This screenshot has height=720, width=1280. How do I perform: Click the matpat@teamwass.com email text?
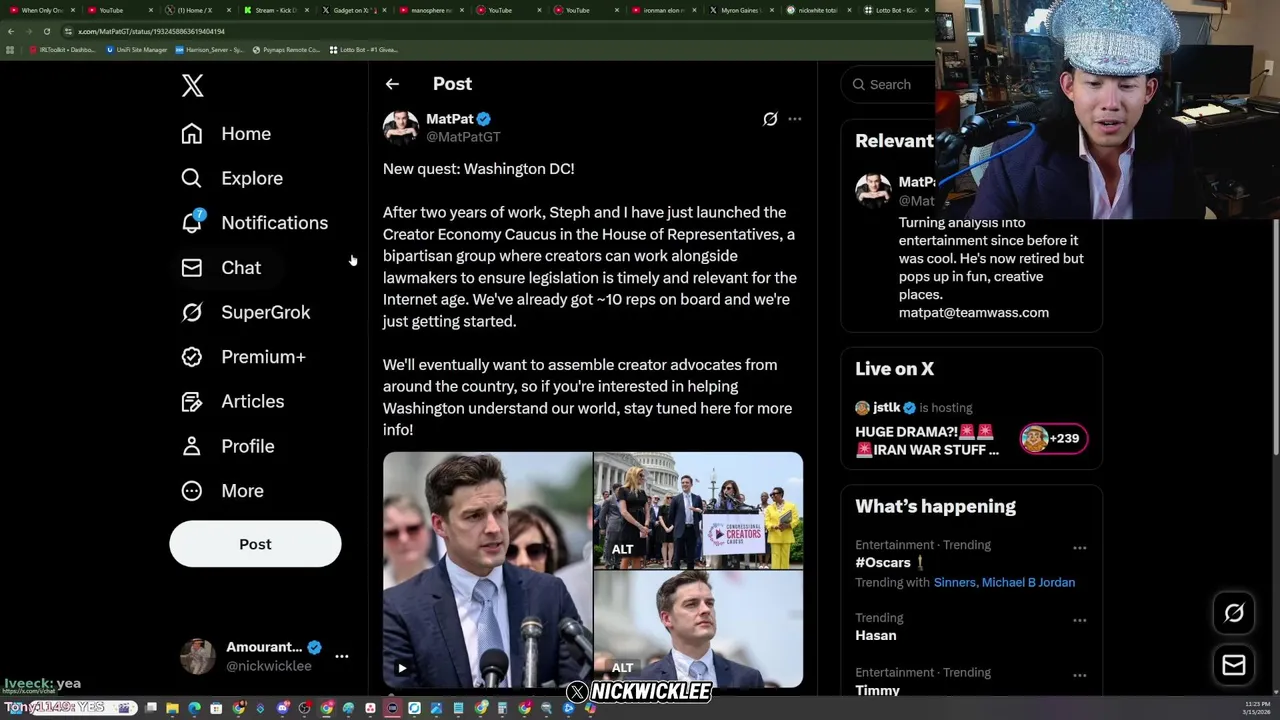[x=974, y=313]
